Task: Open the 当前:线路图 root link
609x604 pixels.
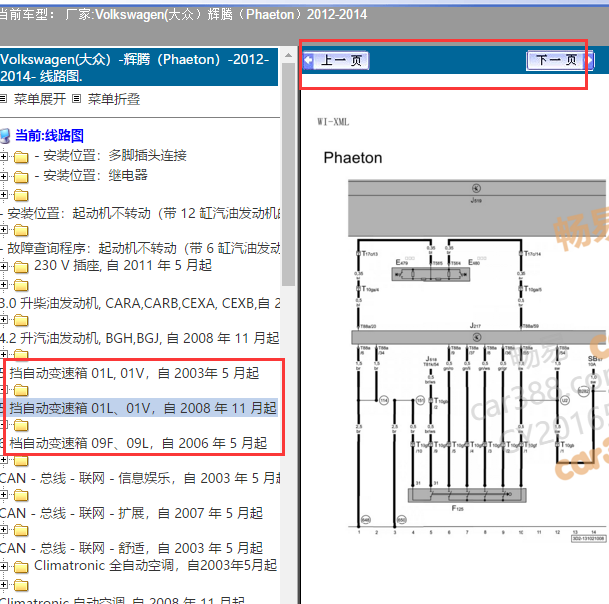Action: pyautogui.click(x=49, y=136)
